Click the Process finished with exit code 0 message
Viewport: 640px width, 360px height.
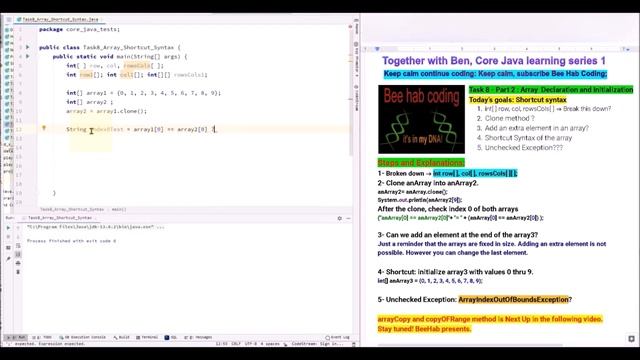71,241
